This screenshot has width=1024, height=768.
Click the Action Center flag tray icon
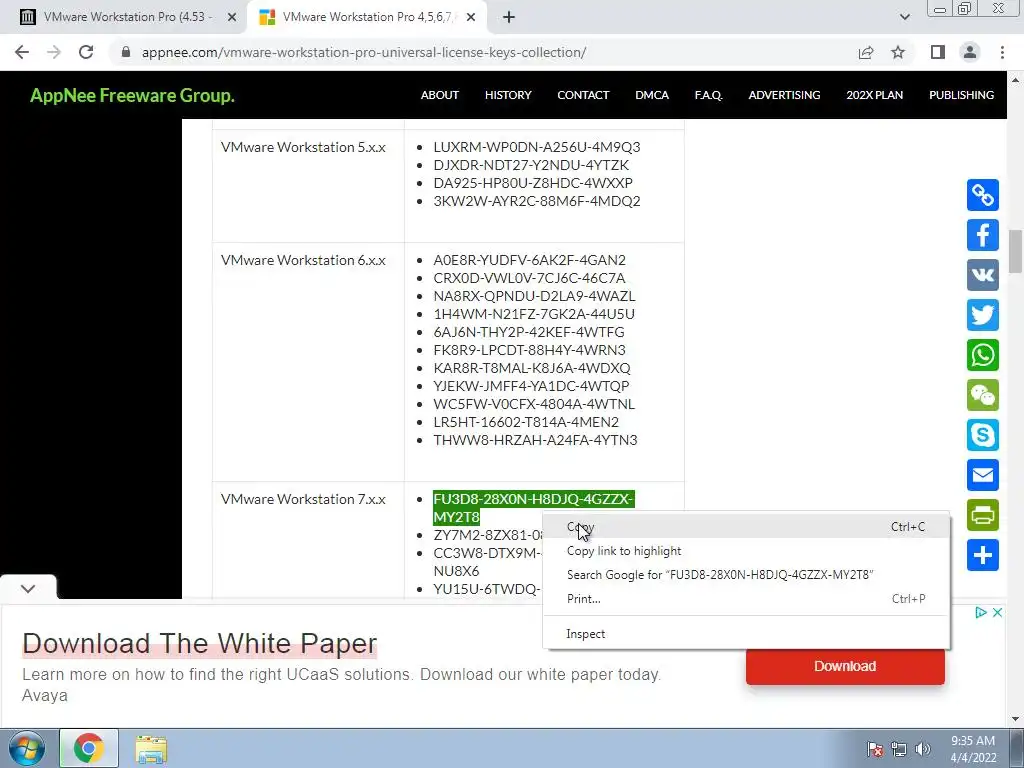875,749
